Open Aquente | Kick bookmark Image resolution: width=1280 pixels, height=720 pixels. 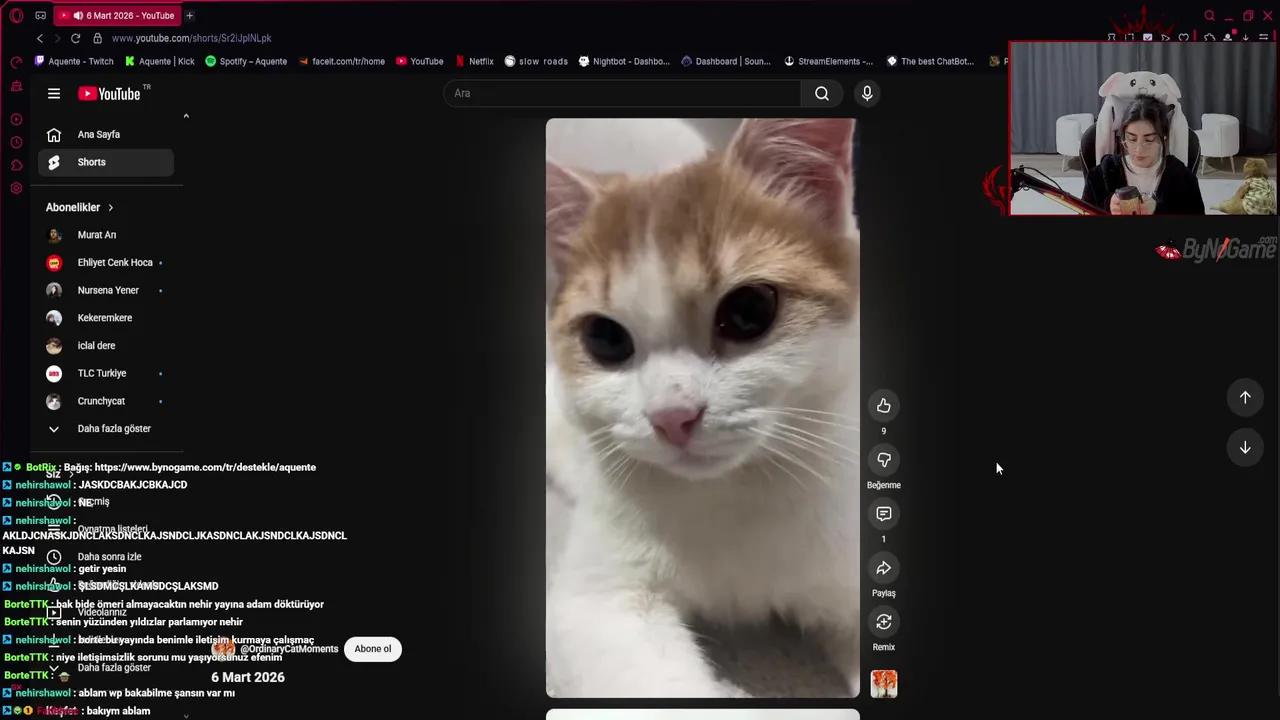160,61
